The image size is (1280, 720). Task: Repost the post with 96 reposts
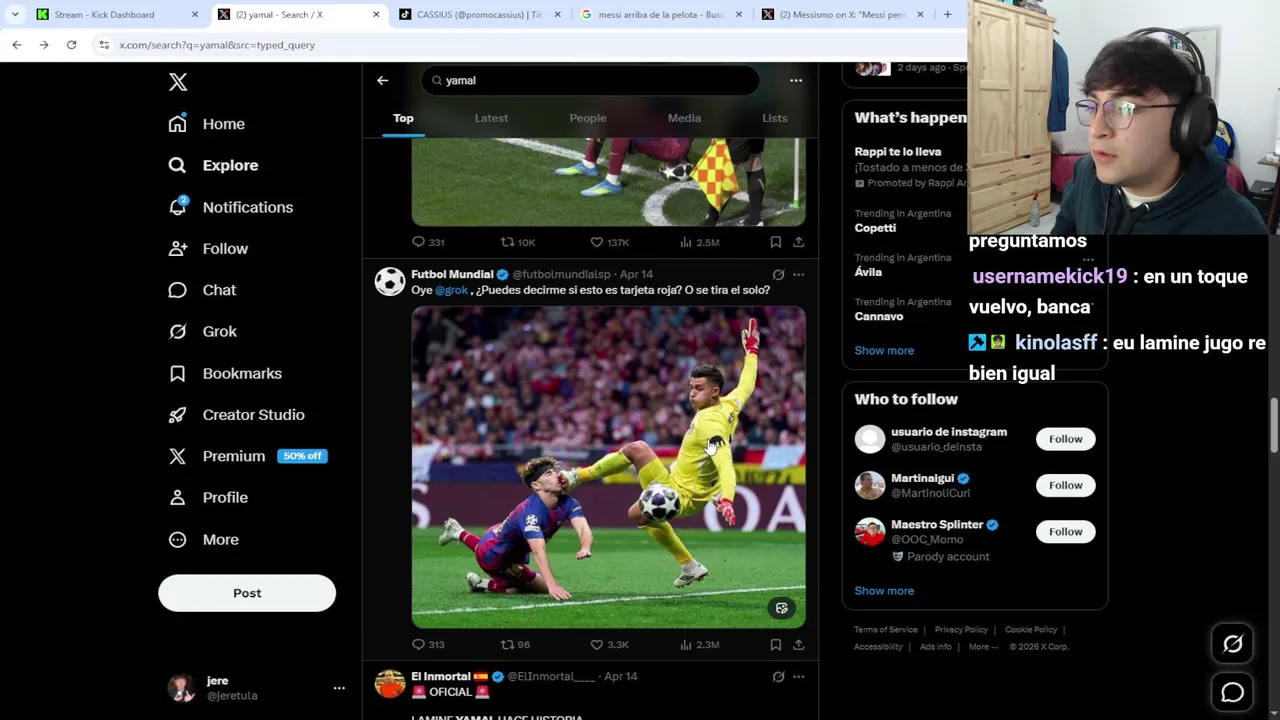[515, 645]
